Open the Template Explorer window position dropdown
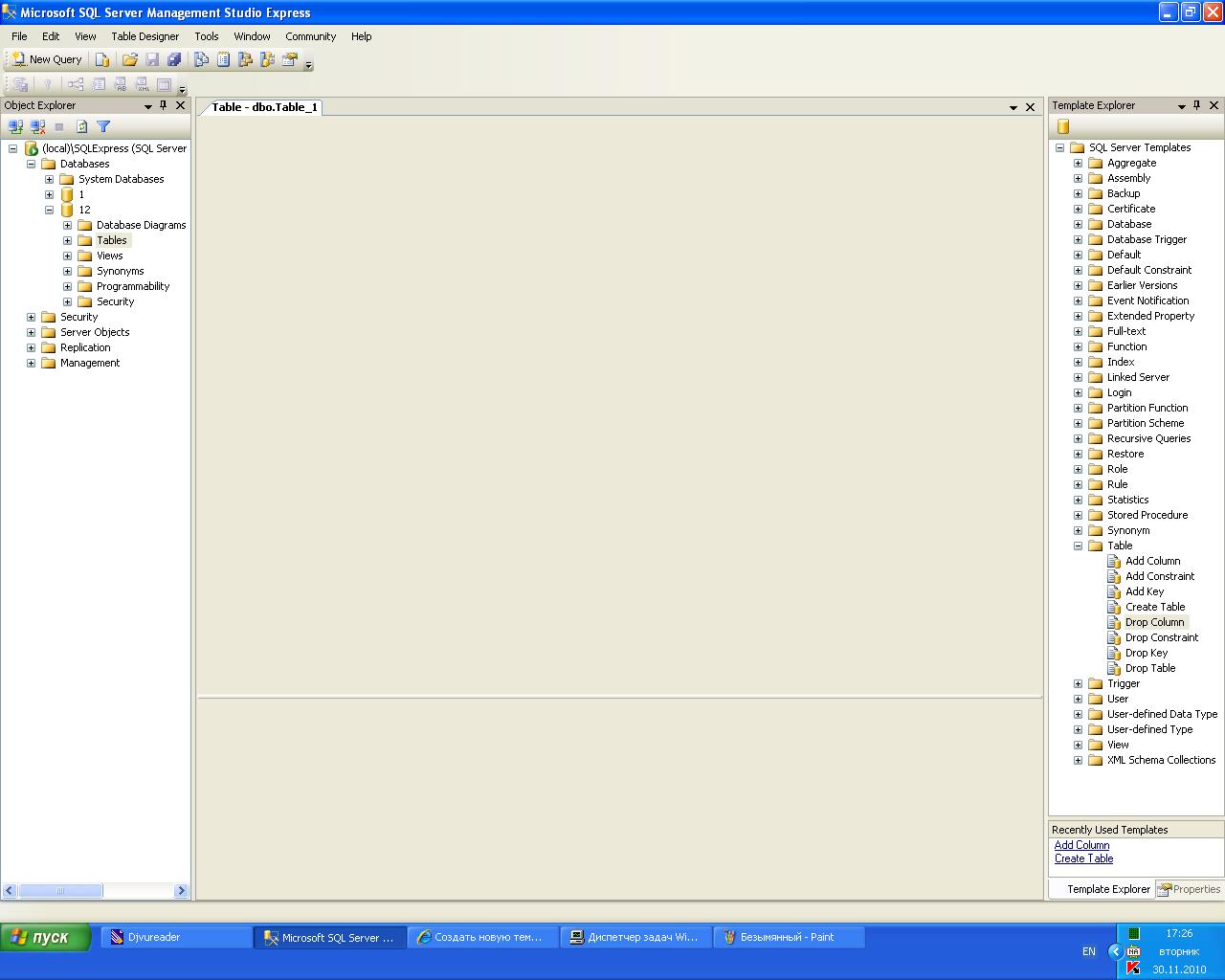Viewport: 1225px width, 980px height. pos(1181,106)
